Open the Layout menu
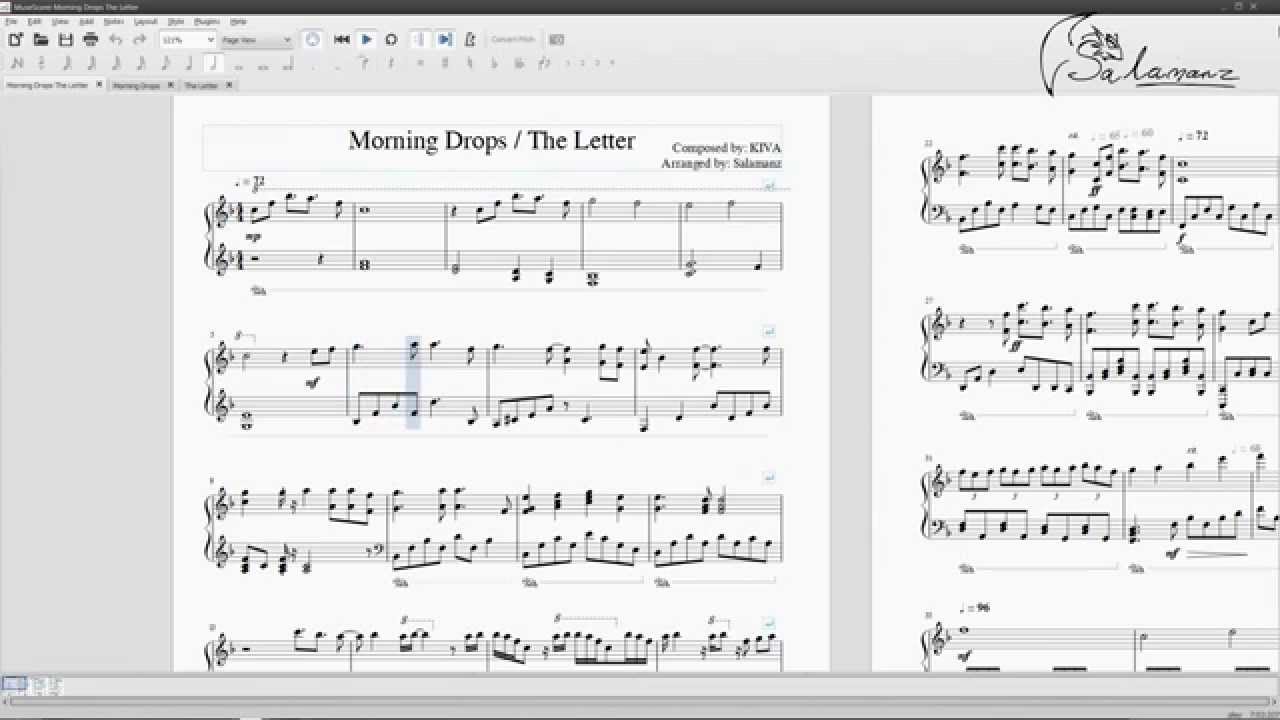Viewport: 1280px width, 720px height. (x=146, y=21)
